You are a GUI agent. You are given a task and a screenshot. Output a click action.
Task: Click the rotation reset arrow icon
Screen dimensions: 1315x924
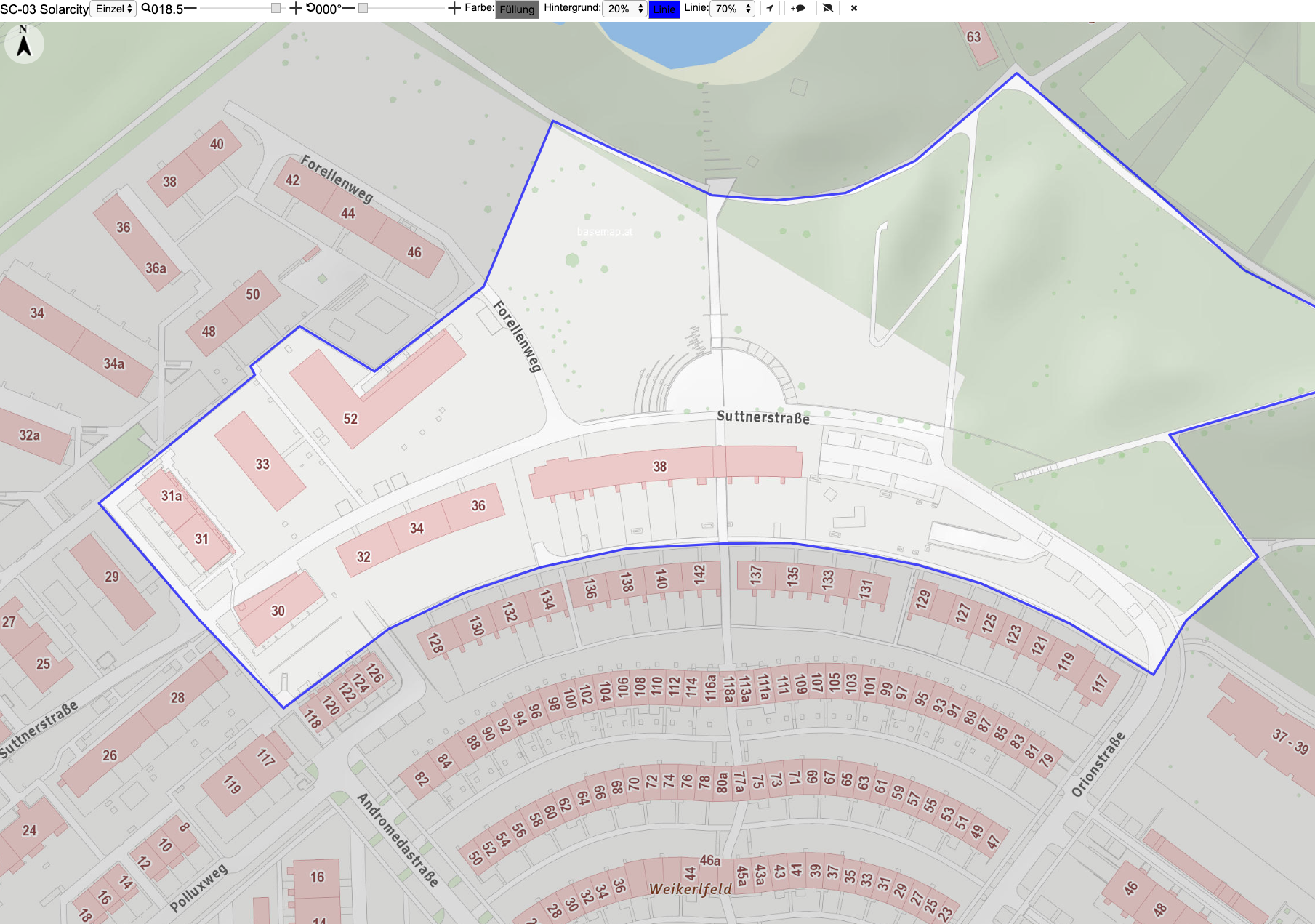(310, 9)
